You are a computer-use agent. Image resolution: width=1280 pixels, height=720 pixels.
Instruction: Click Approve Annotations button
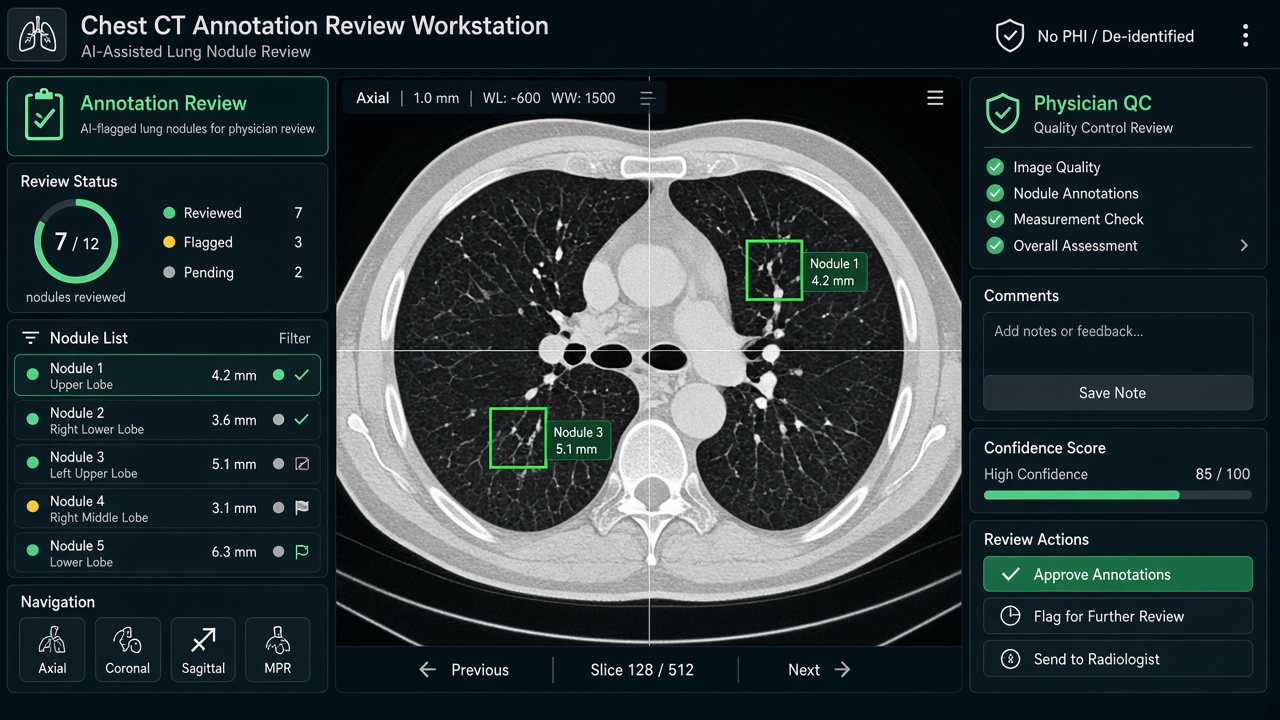coord(1118,574)
